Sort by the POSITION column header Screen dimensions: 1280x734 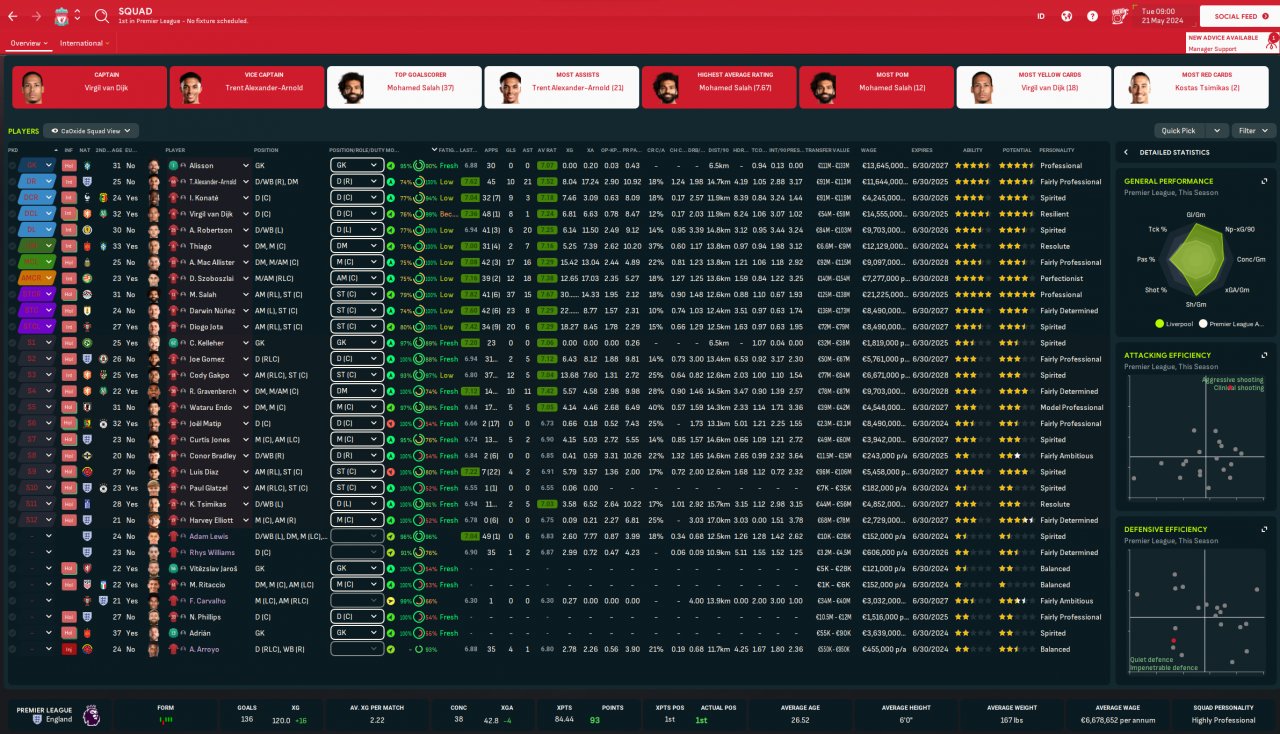click(x=266, y=150)
